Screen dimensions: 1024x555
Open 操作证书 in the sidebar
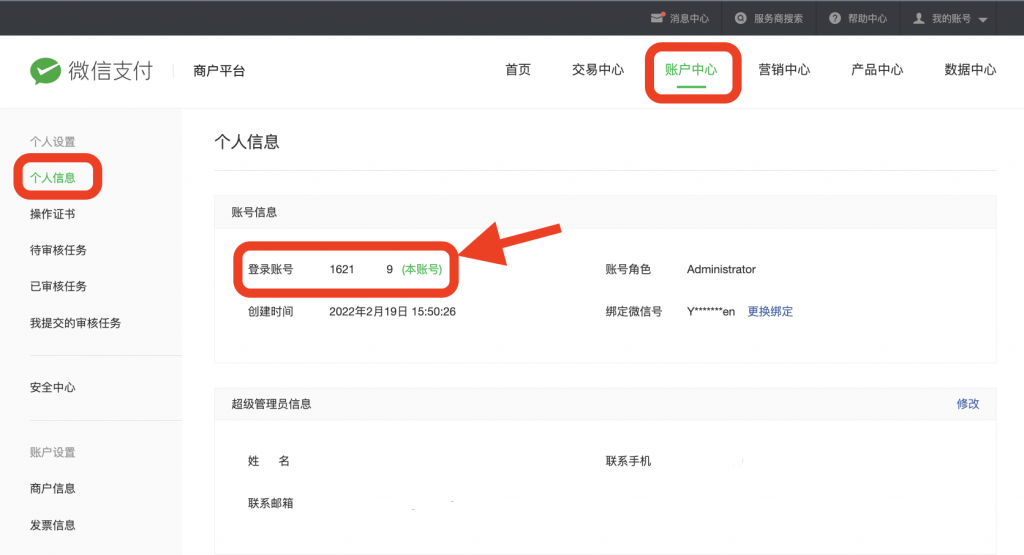(x=53, y=214)
